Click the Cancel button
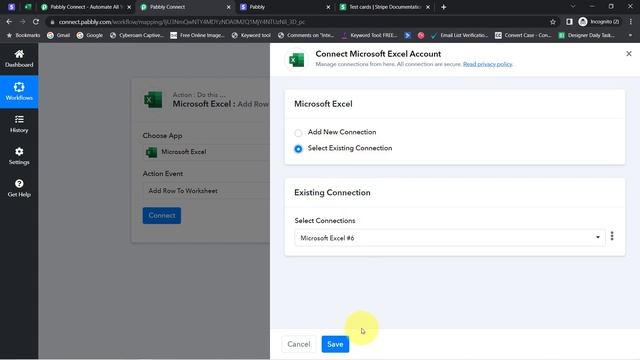 tap(299, 344)
